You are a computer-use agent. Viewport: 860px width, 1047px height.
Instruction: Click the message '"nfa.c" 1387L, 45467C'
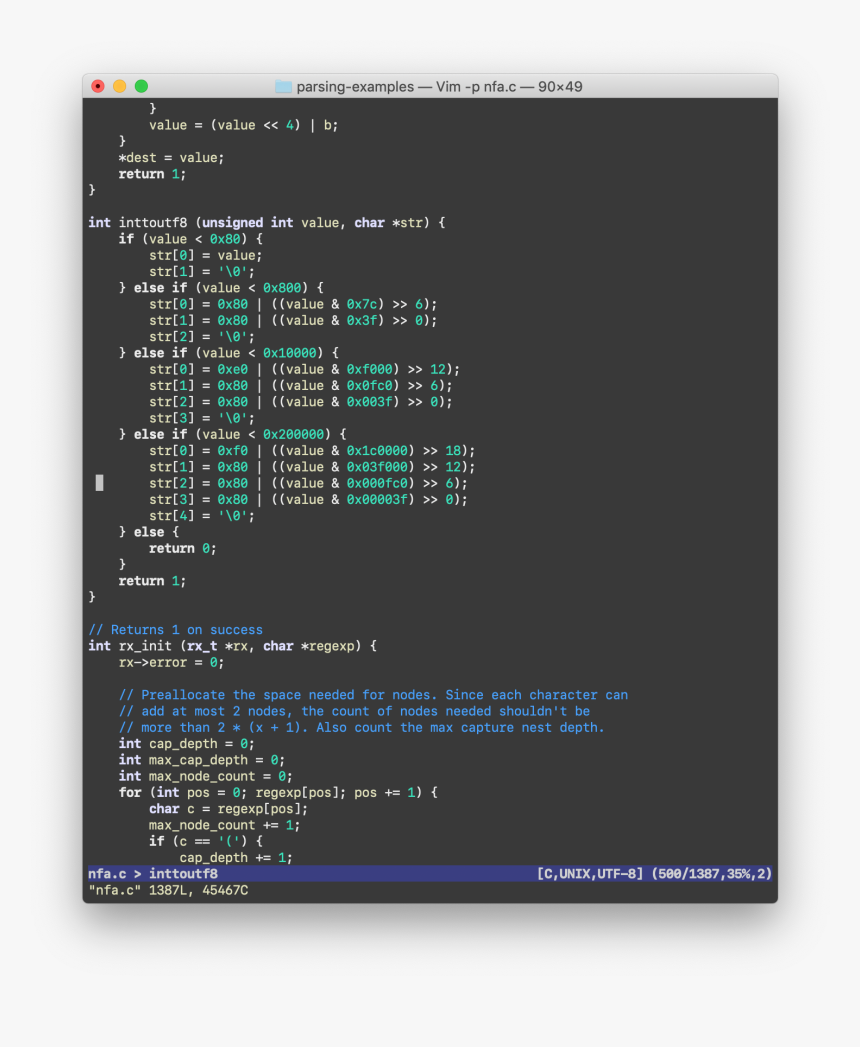click(x=168, y=890)
